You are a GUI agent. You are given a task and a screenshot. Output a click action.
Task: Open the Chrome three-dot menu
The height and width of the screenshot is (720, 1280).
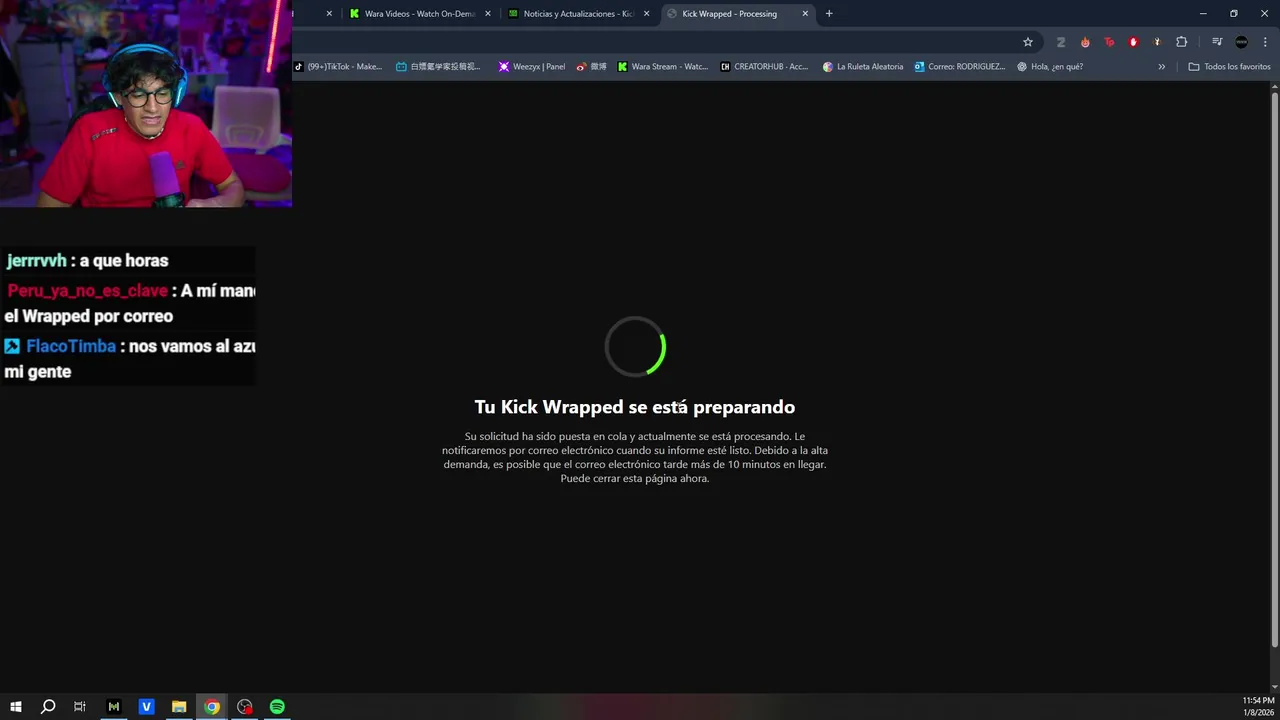(1265, 42)
